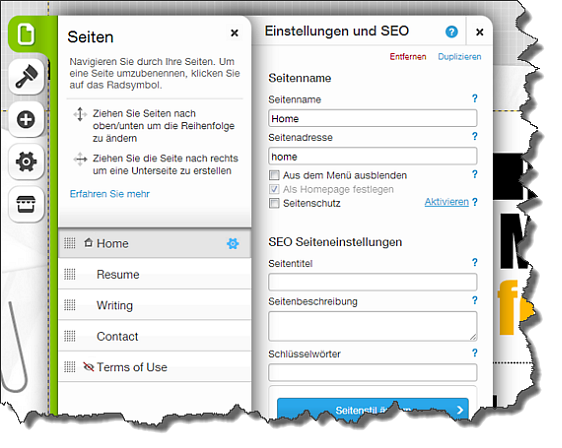
Task: Click help question mark for Seitenname
Action: (475, 99)
